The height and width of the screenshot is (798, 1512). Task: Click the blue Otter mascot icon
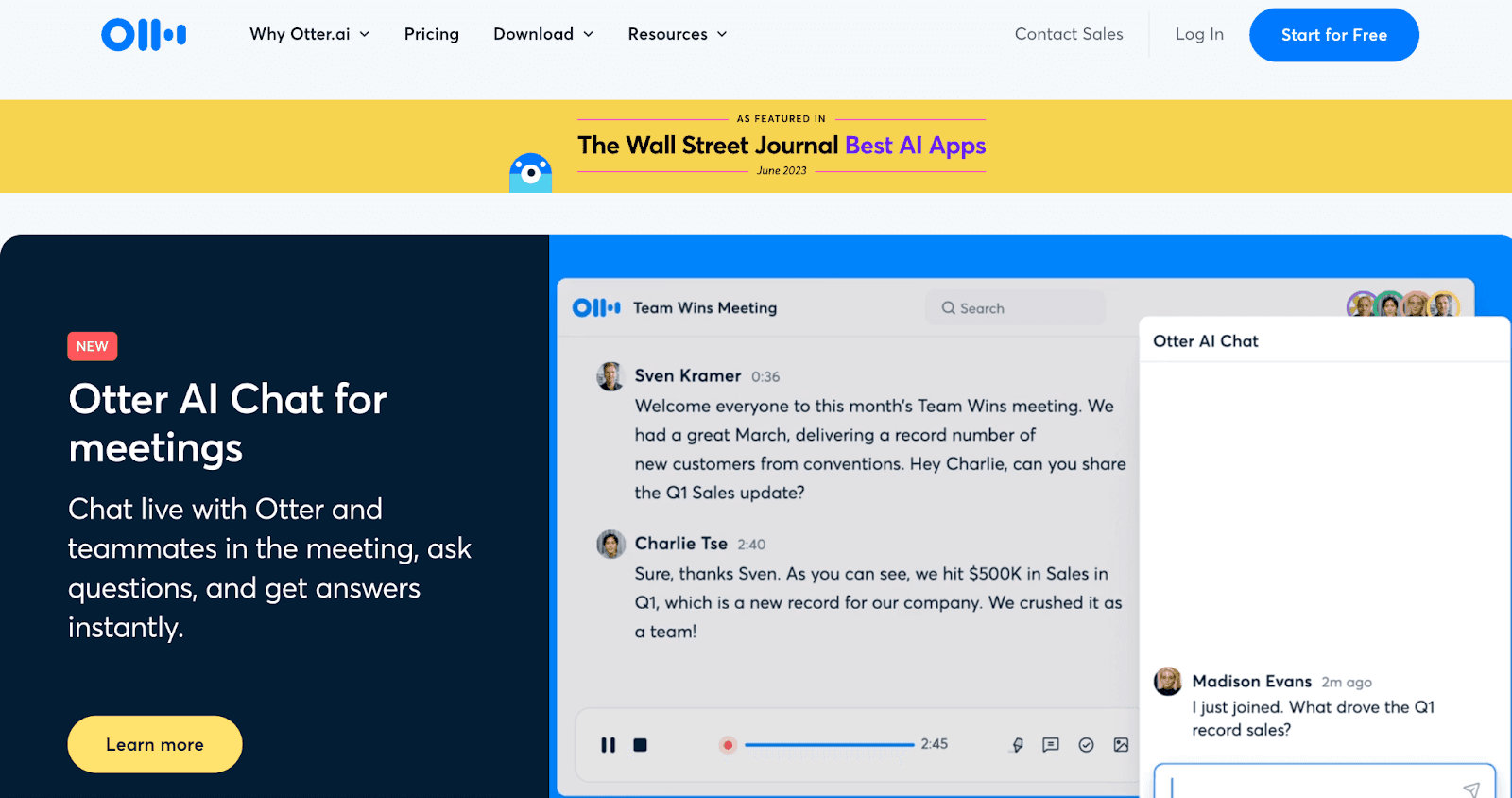[x=530, y=173]
